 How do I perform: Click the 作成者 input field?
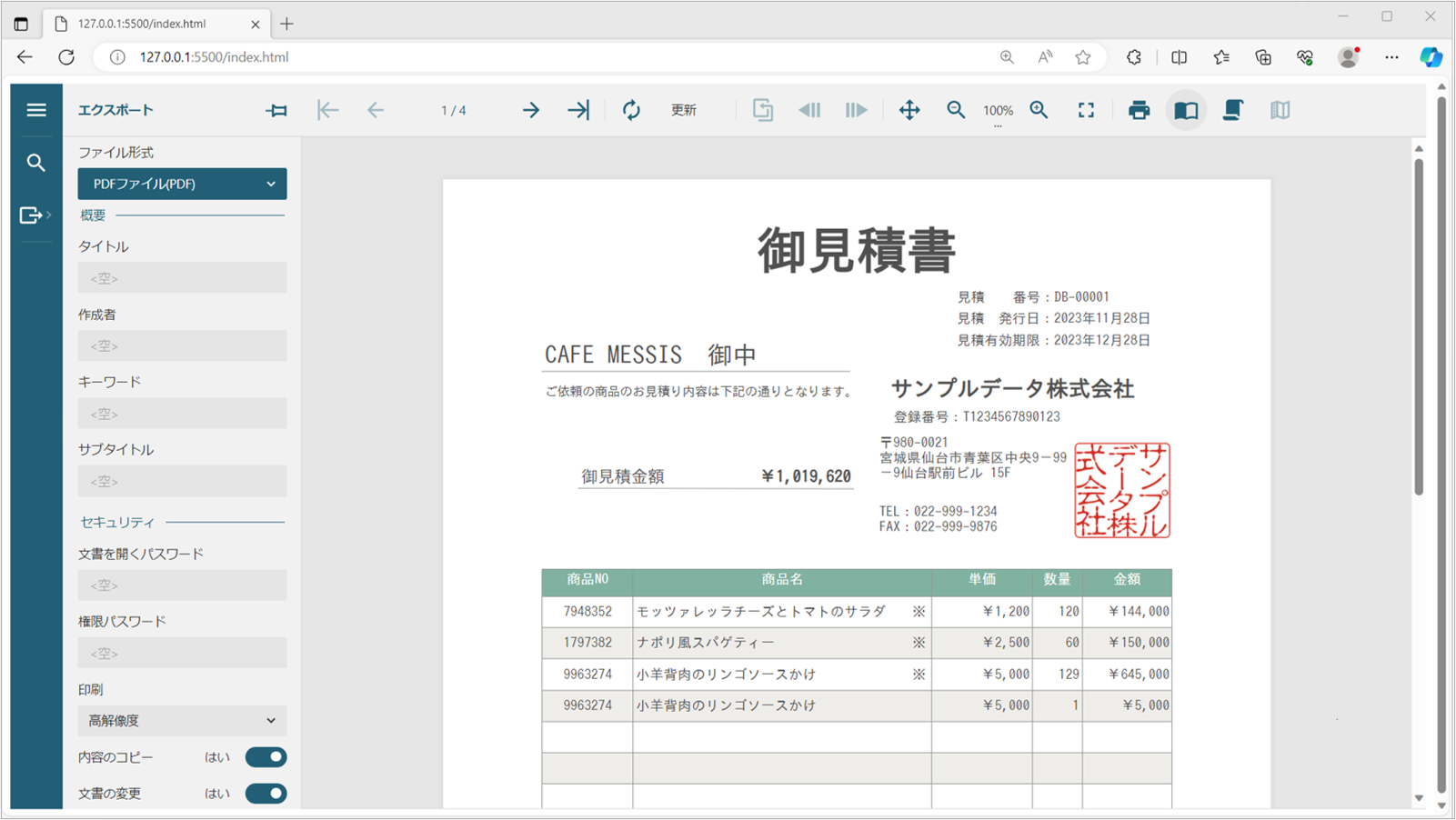(x=182, y=345)
